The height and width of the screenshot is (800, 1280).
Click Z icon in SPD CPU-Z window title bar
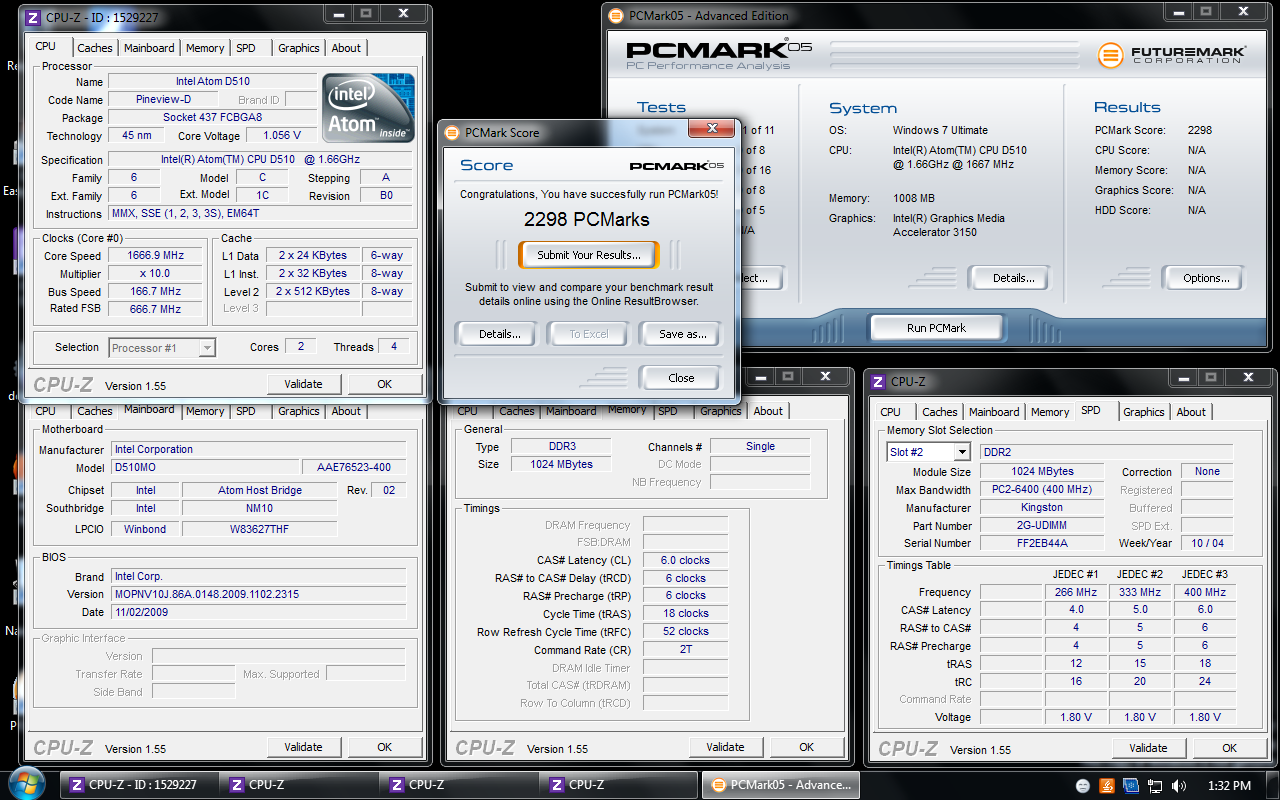click(878, 381)
